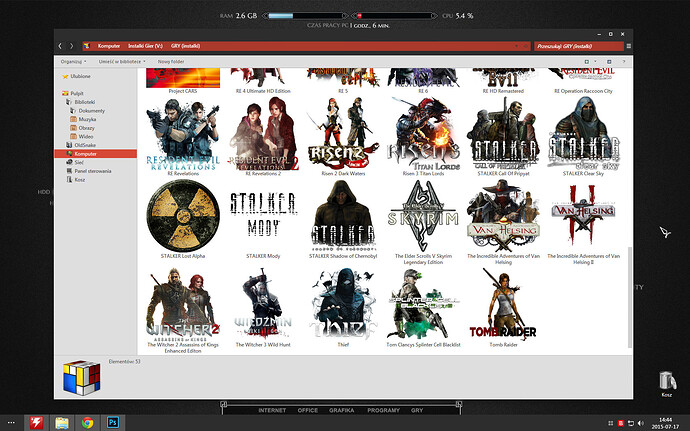Image resolution: width=690 pixels, height=431 pixels.
Task: Select the Risen 3 Titan Lords icon
Action: (x=423, y=134)
